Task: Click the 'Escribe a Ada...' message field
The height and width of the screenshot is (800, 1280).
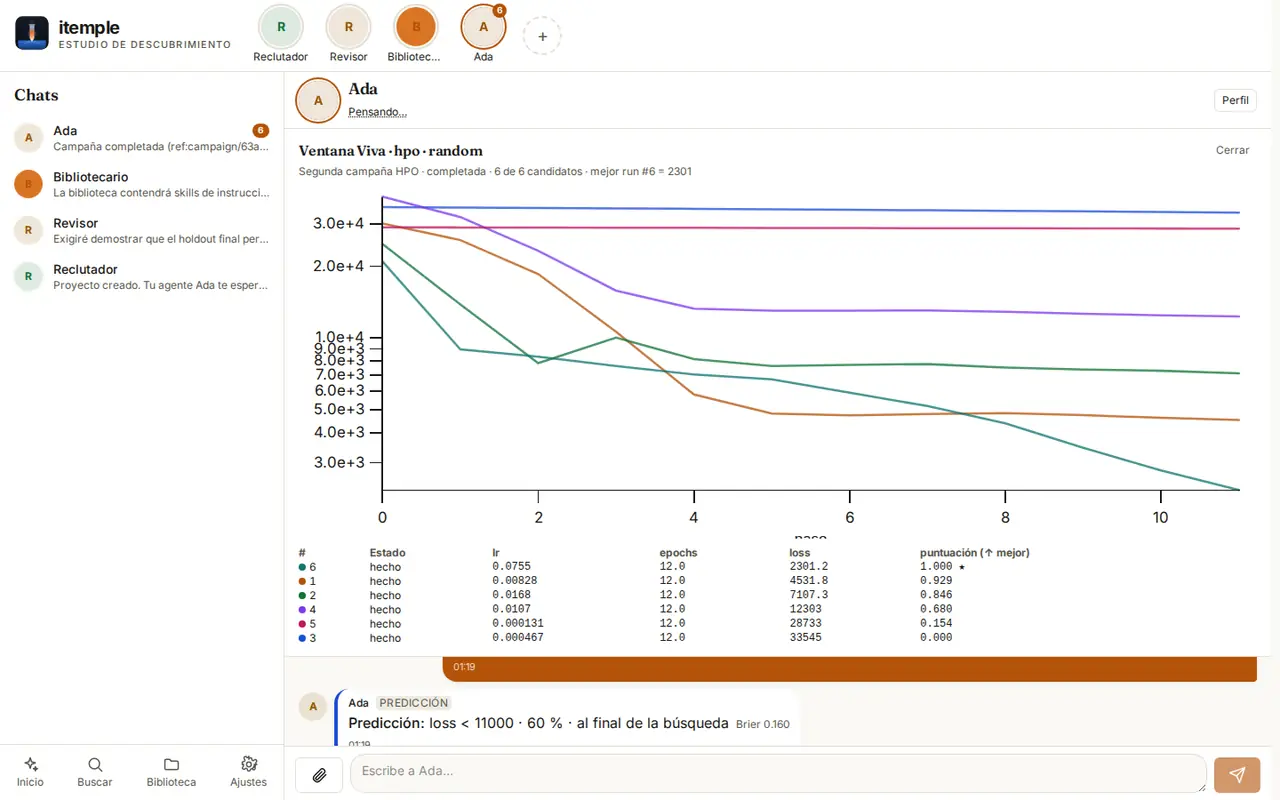Action: 778,772
